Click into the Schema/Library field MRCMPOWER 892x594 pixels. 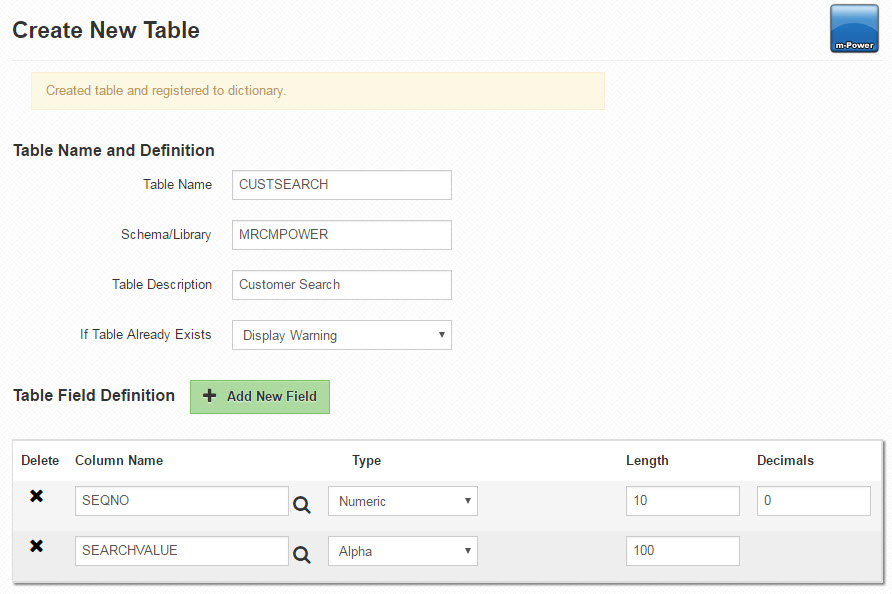coord(341,235)
